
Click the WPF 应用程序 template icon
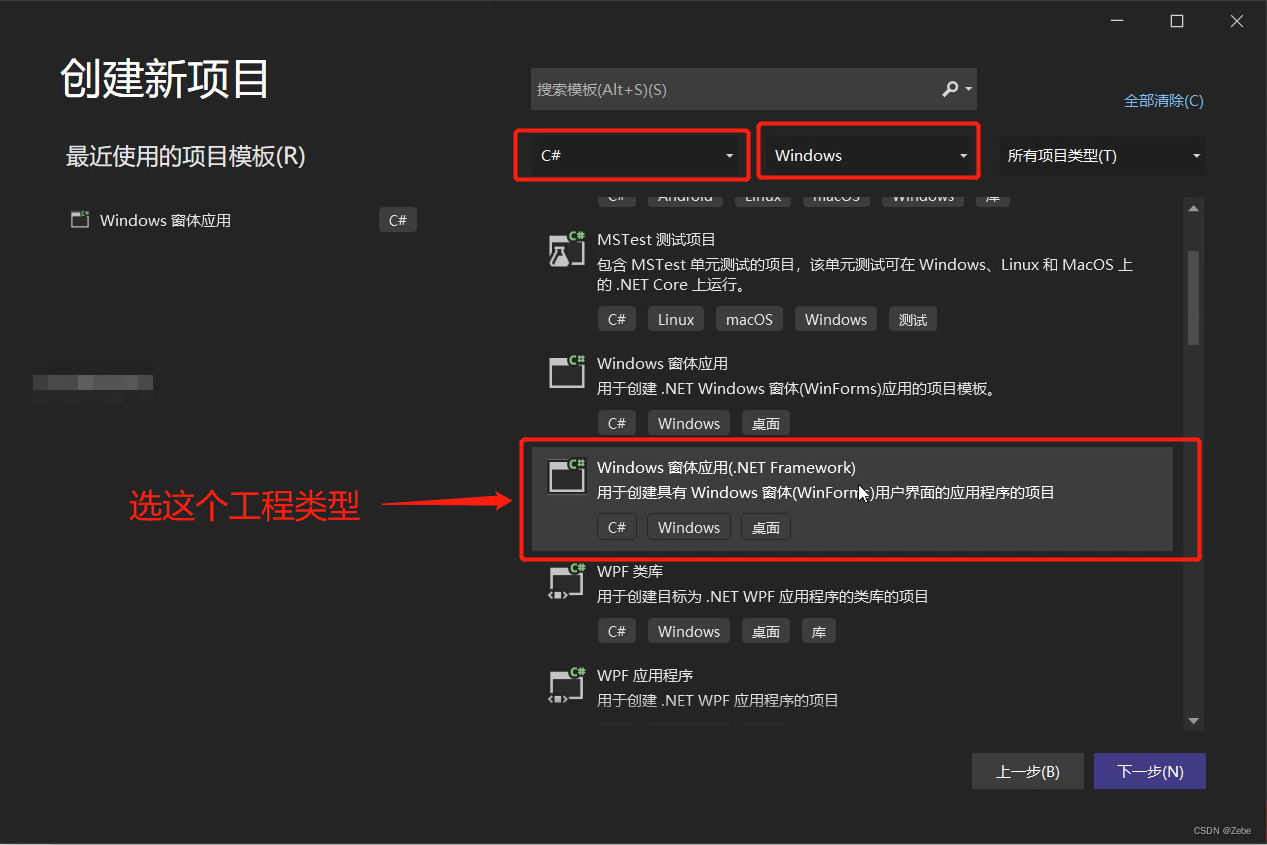567,684
